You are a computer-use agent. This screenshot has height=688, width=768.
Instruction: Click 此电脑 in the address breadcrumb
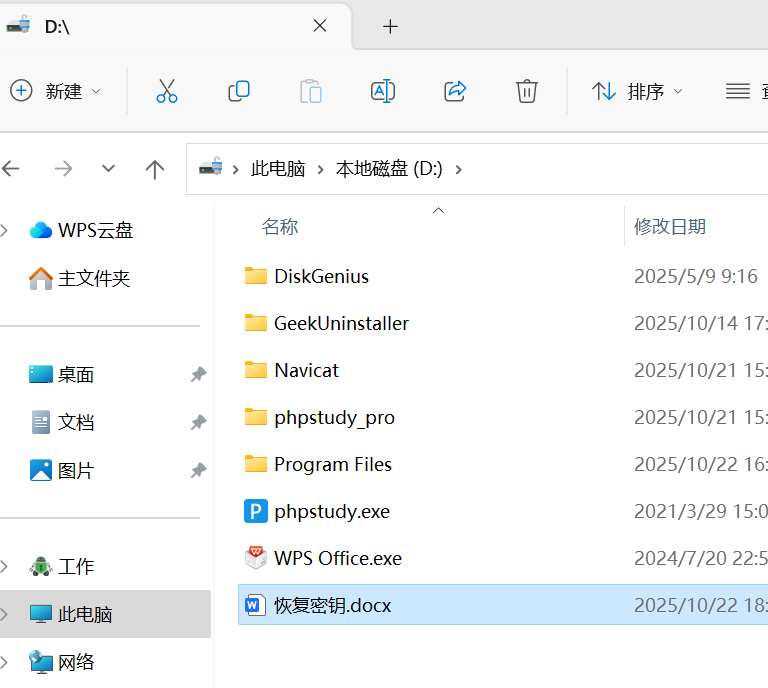278,170
